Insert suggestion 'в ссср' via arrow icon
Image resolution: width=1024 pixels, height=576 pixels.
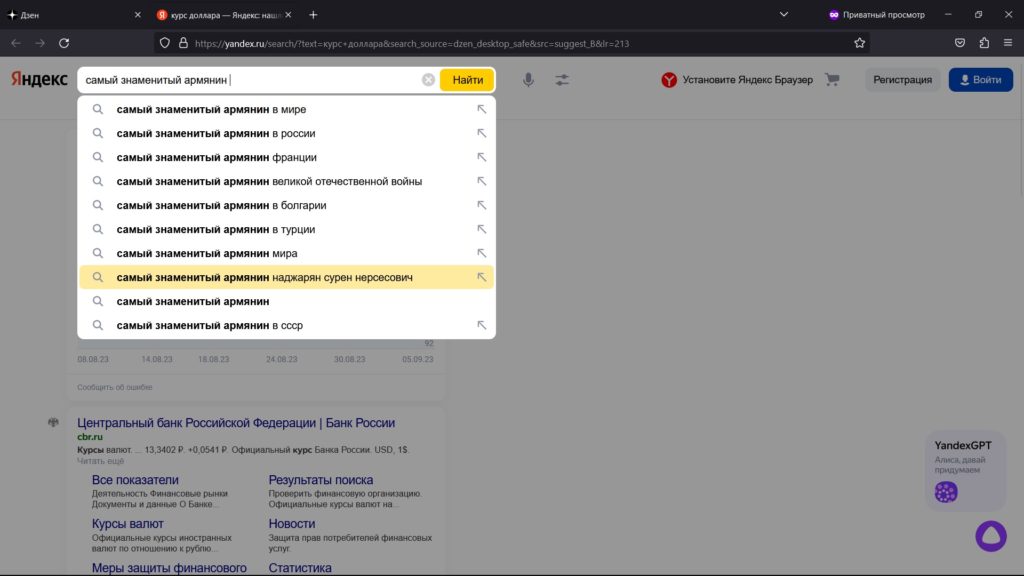tap(481, 325)
